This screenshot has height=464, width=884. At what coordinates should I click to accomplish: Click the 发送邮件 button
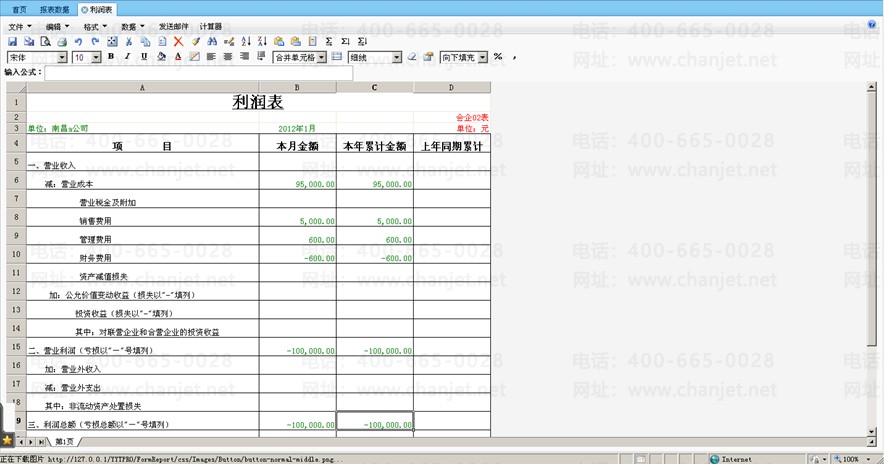pyautogui.click(x=173, y=26)
